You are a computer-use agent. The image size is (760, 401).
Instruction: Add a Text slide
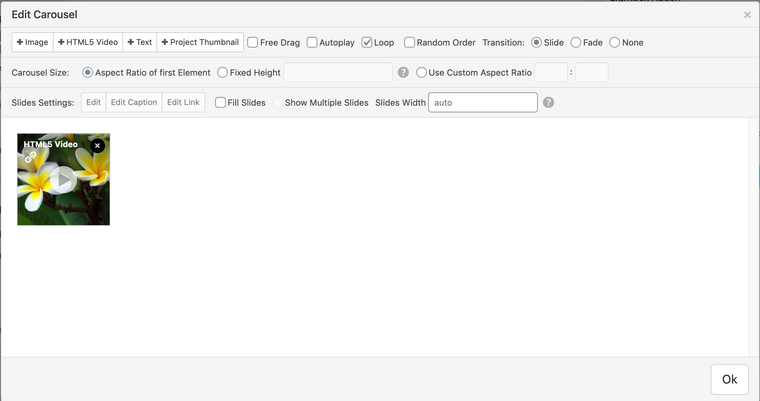139,43
